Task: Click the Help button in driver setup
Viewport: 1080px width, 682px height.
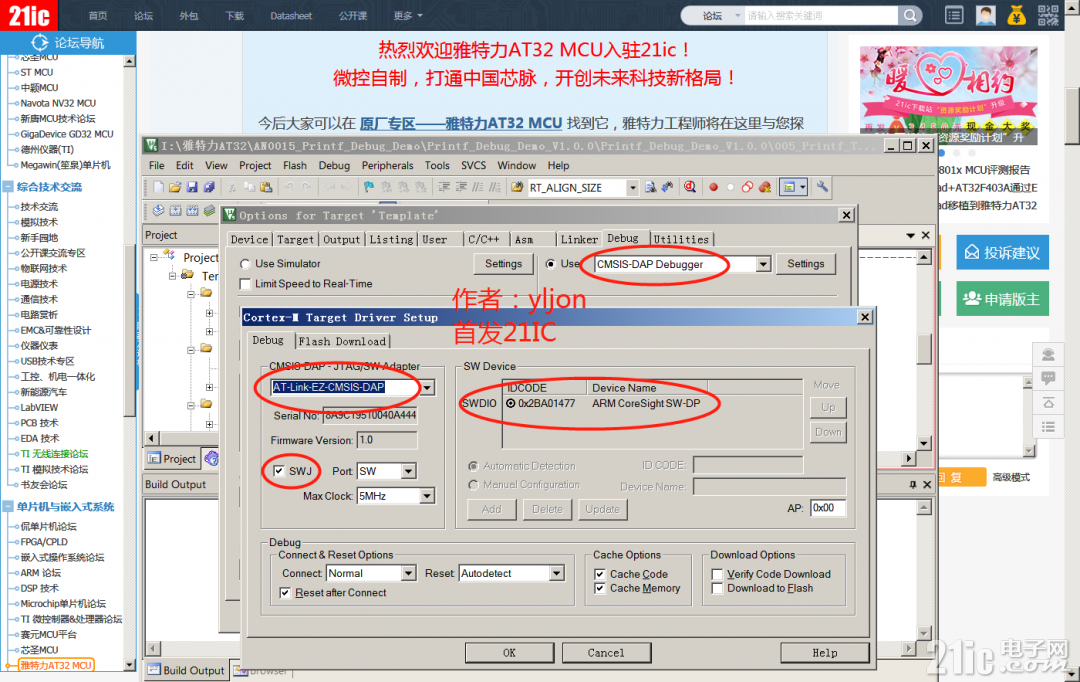Action: pos(824,652)
